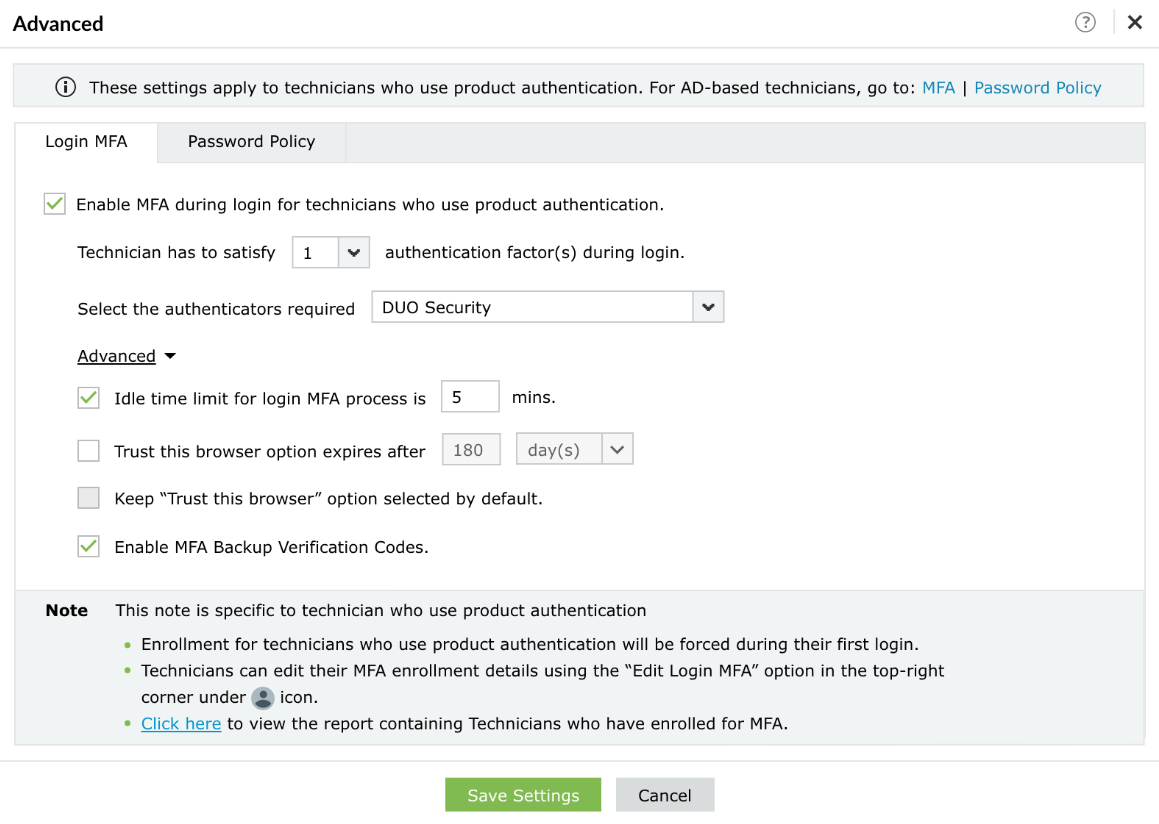Image resolution: width=1159 pixels, height=824 pixels.
Task: Click the help question mark icon
Action: pyautogui.click(x=1085, y=23)
